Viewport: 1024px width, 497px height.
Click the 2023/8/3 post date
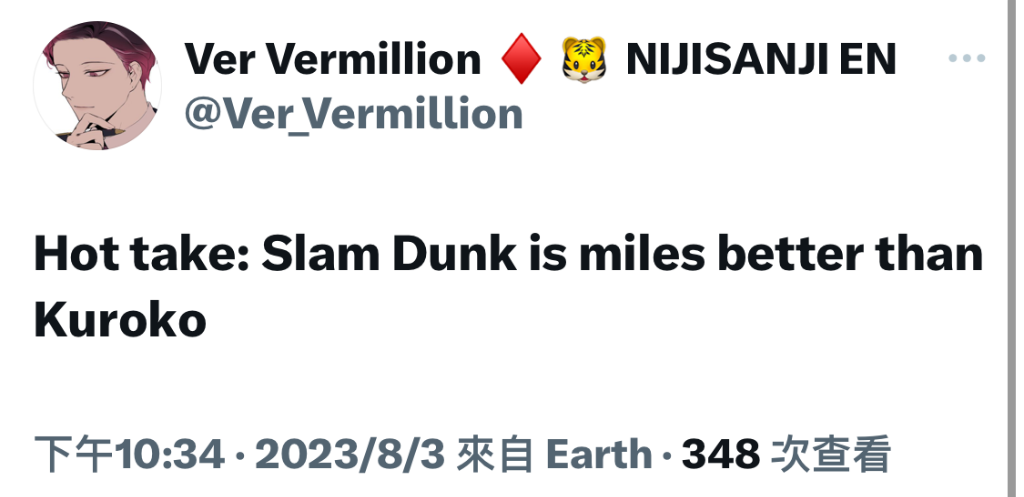(349, 454)
